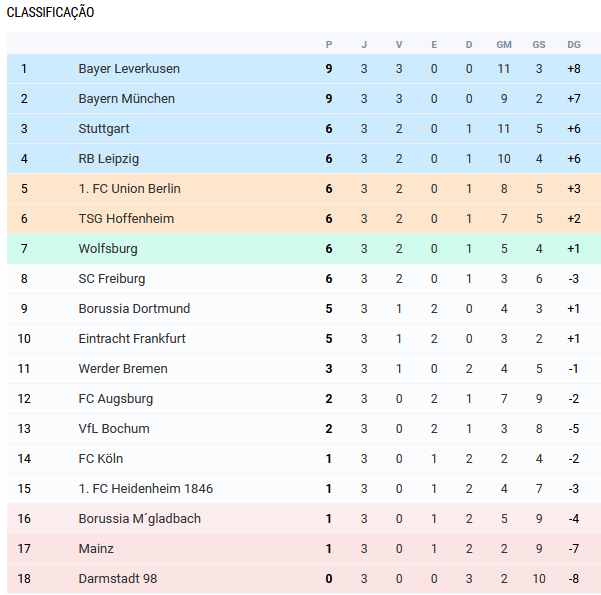Open the Bayern München team row
Viewport: 601px width, 595px height.
click(126, 99)
